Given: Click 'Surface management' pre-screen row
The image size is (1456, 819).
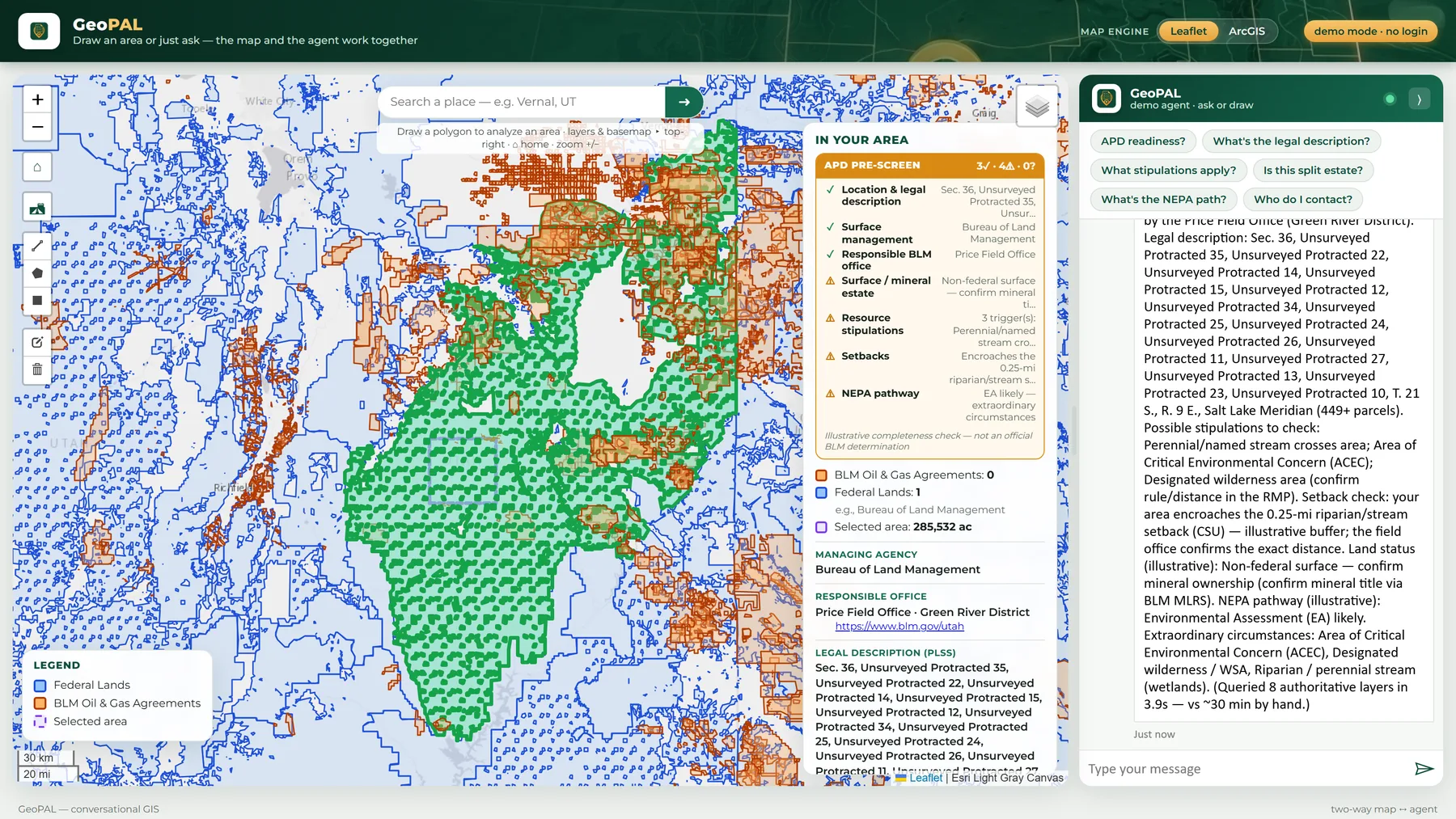Looking at the screenshot, I should point(929,234).
